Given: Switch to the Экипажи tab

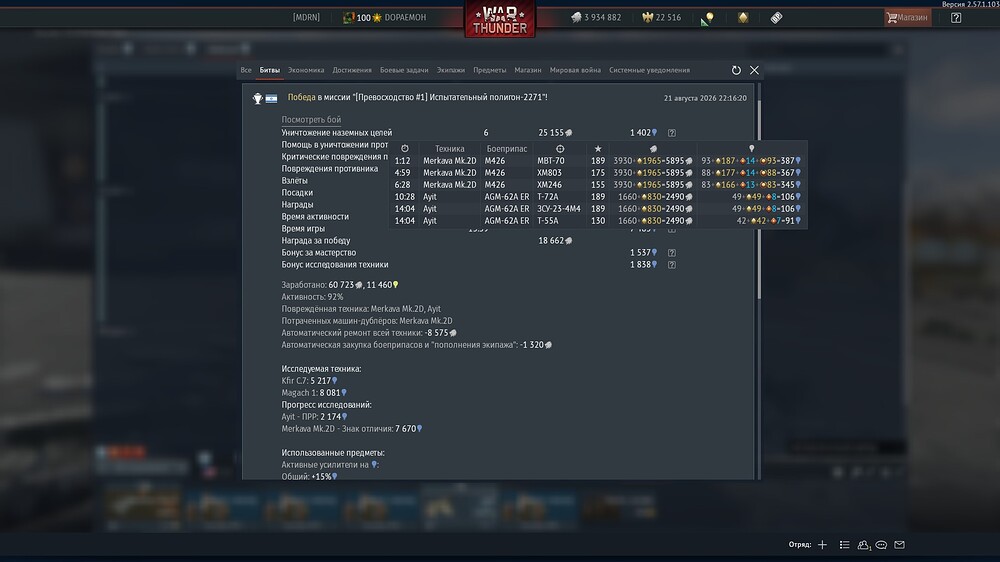Looking at the screenshot, I should [x=451, y=70].
